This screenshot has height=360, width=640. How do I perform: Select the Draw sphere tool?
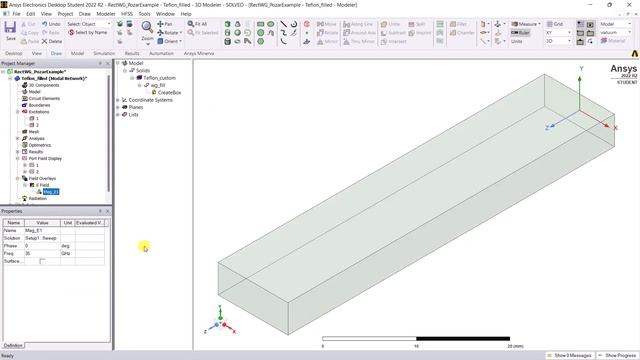238,33
